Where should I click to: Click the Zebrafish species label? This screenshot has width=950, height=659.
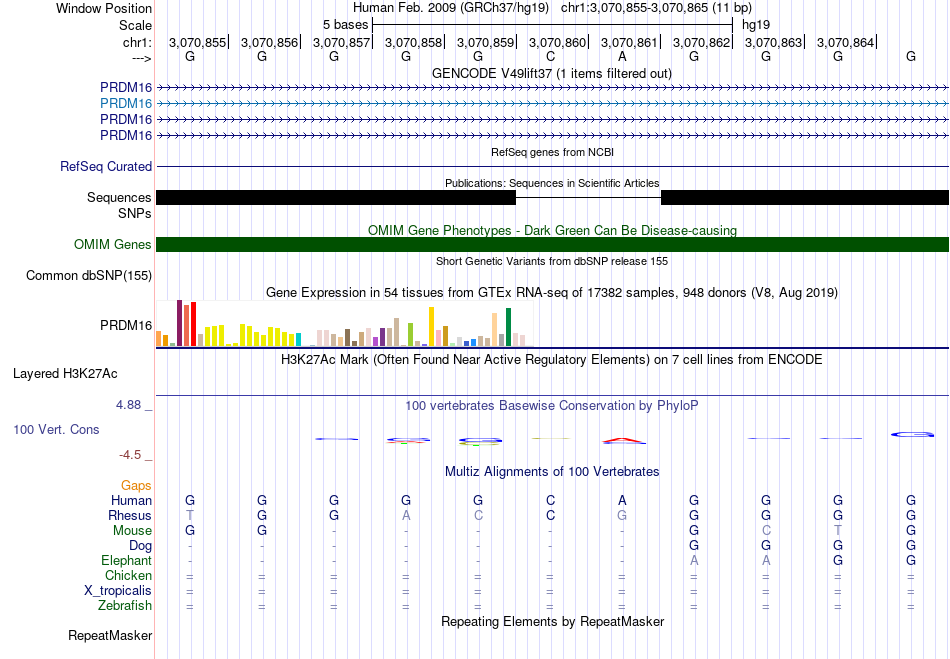(x=125, y=605)
